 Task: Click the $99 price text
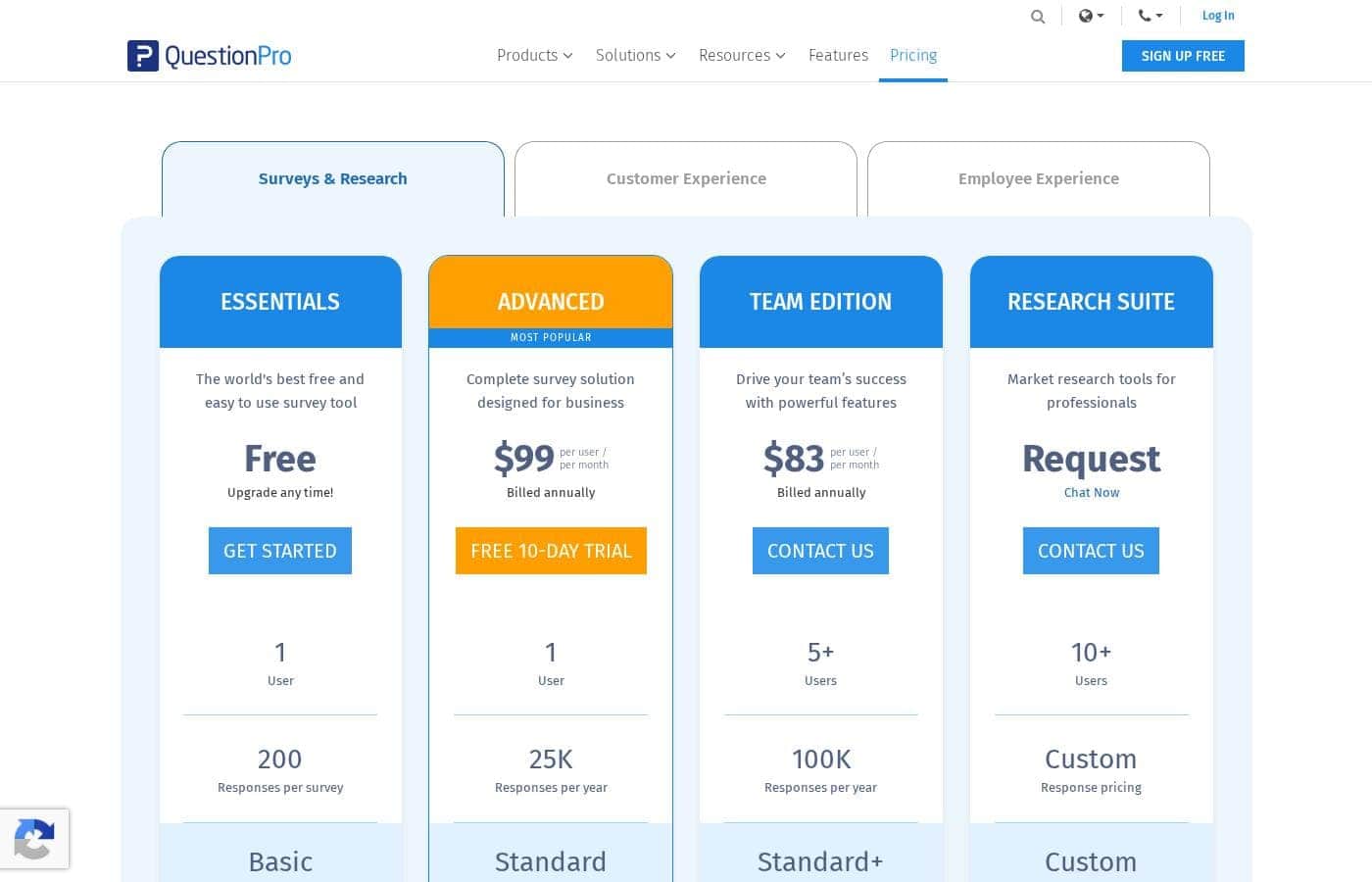pos(524,459)
